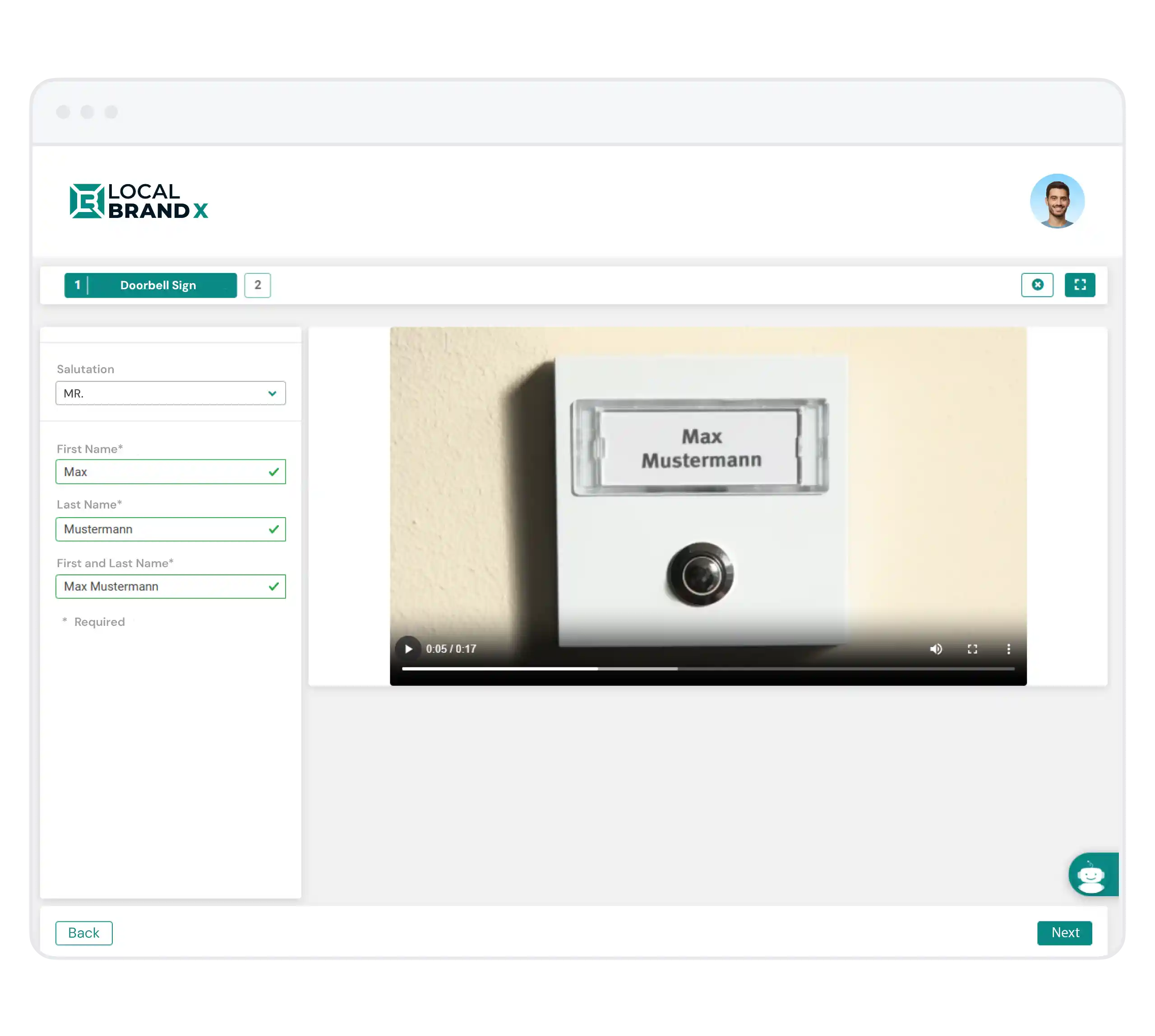Viewport: 1155px width, 1036px height.
Task: Expand editor with fullscreen icon button
Action: pos(1079,285)
